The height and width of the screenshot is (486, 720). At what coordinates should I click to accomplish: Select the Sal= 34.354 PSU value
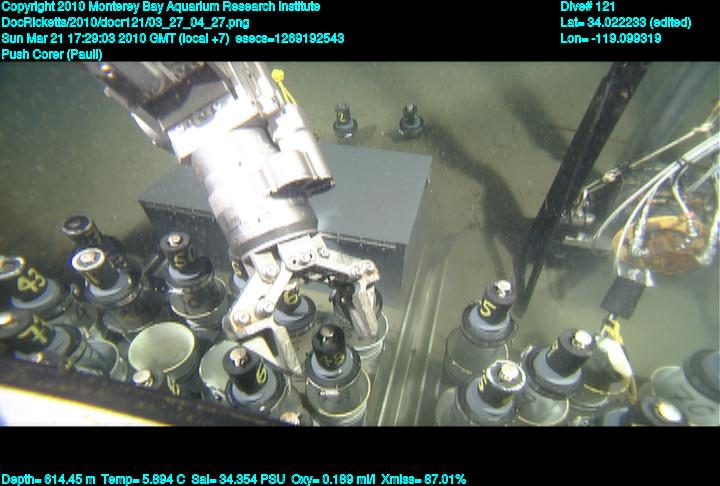(x=238, y=479)
